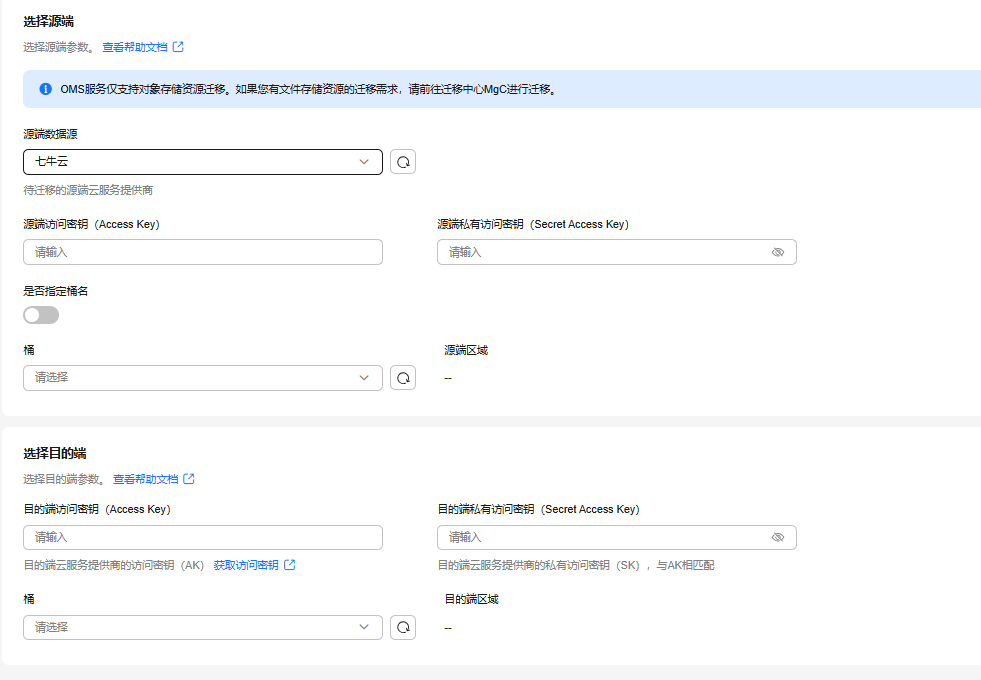This screenshot has height=680, width=981.
Task: Show source Secret Access Key via eye icon
Action: pyautogui.click(x=778, y=252)
